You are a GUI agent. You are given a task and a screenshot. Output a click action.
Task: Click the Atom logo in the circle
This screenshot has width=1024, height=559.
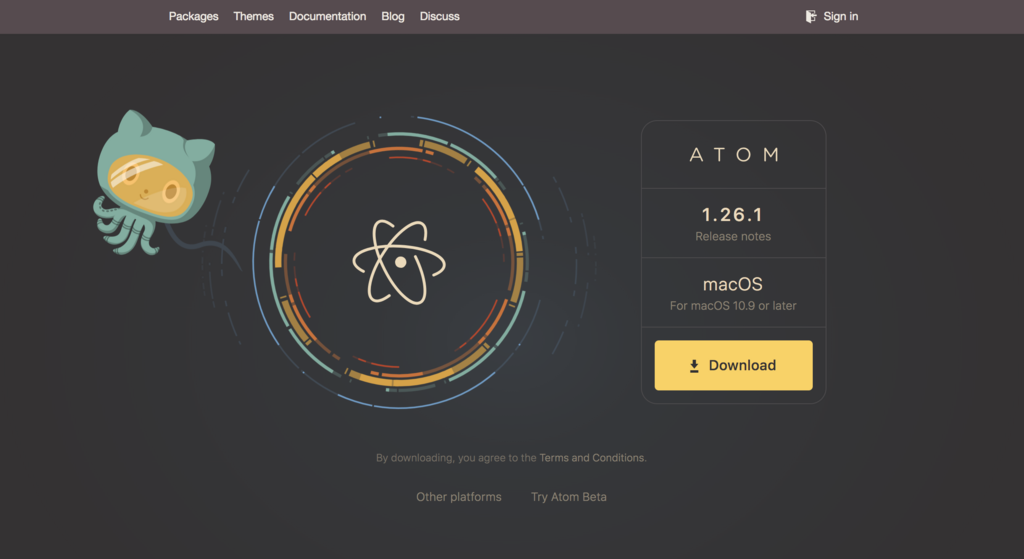click(399, 262)
